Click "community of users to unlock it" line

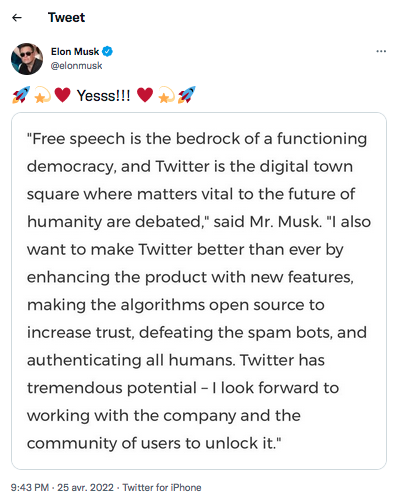(x=154, y=443)
